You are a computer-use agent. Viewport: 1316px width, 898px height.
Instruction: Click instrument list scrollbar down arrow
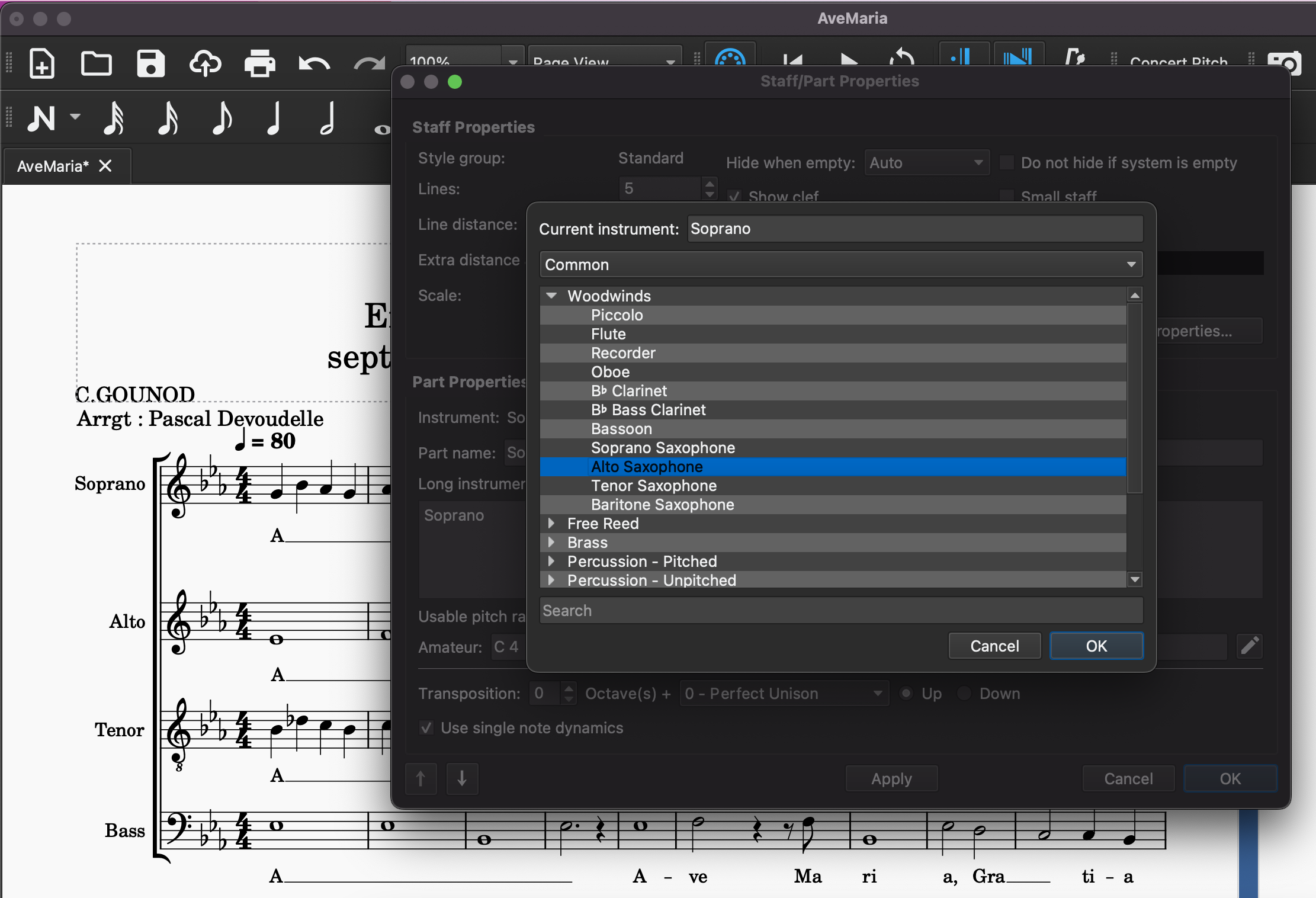click(1135, 579)
